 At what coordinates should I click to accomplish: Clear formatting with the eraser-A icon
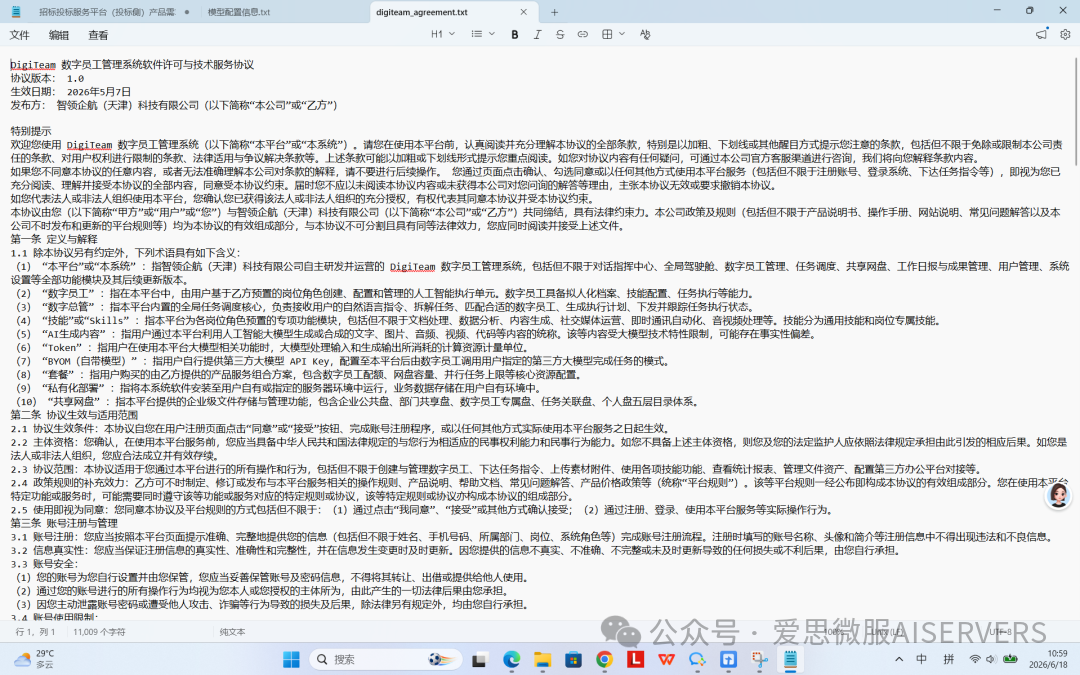645,34
